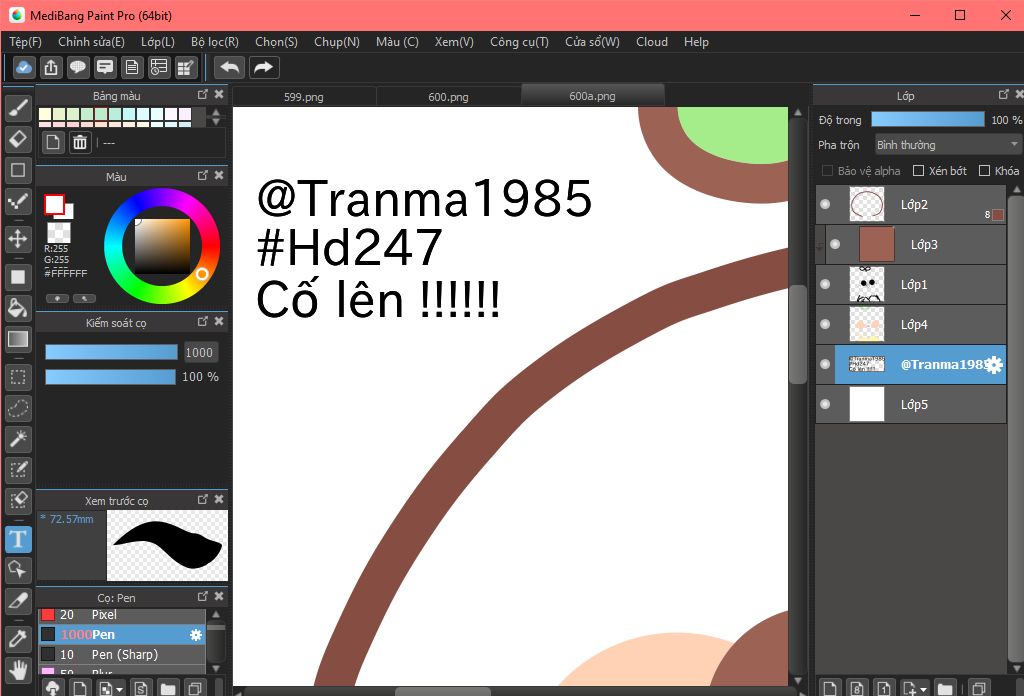The width and height of the screenshot is (1024, 696).
Task: Select the Text tool
Action: (18, 539)
